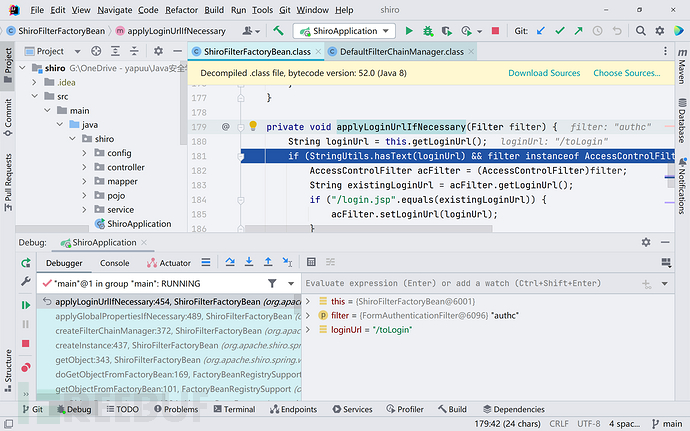The width and height of the screenshot is (690, 431).
Task: Expand the controller package
Action: (x=84, y=167)
